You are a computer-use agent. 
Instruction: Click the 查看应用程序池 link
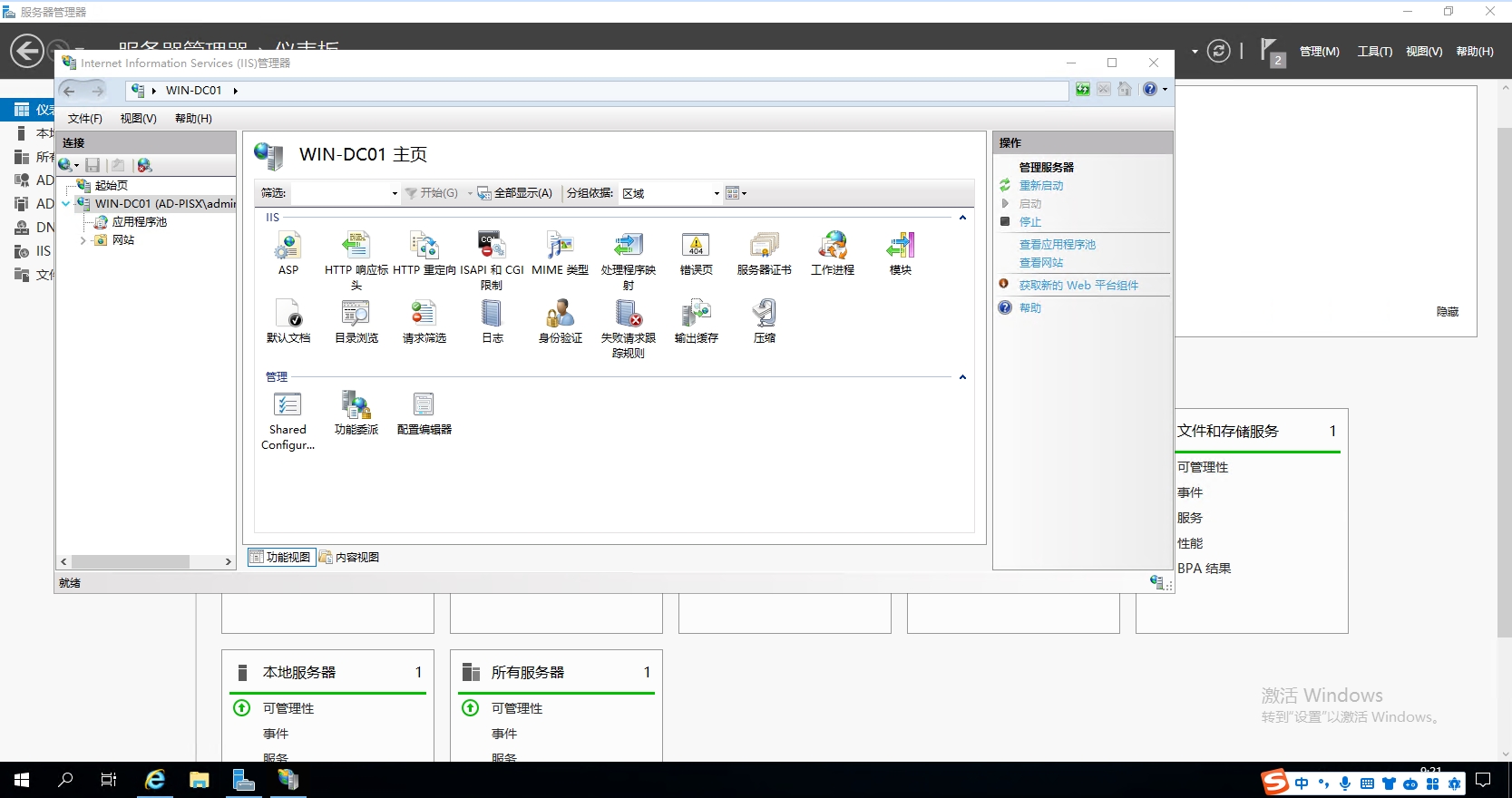[1057, 245]
